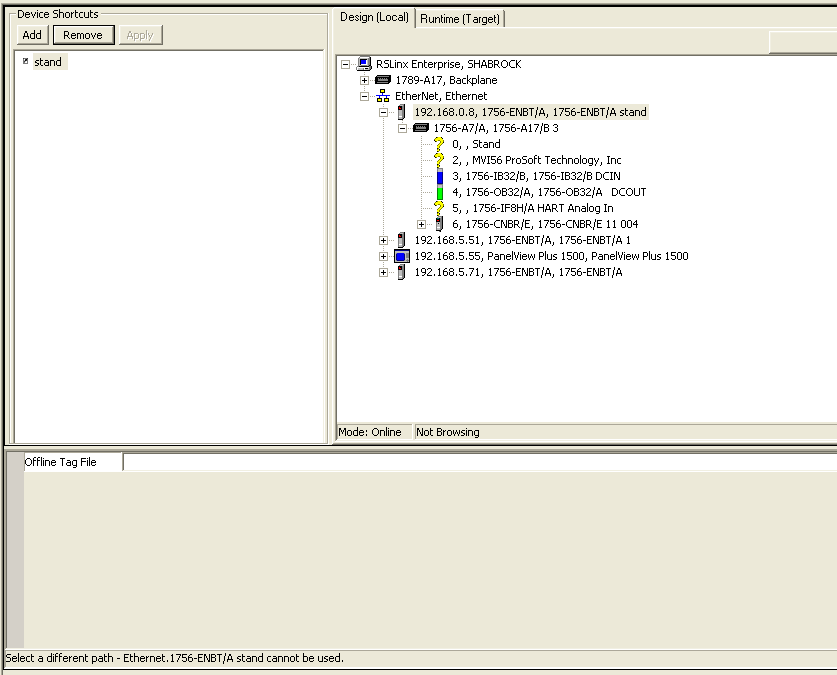Image resolution: width=837 pixels, height=675 pixels.
Task: Collapse the 1756-A7/A, 1756-A17/B 3 chassis node
Action: (402, 129)
